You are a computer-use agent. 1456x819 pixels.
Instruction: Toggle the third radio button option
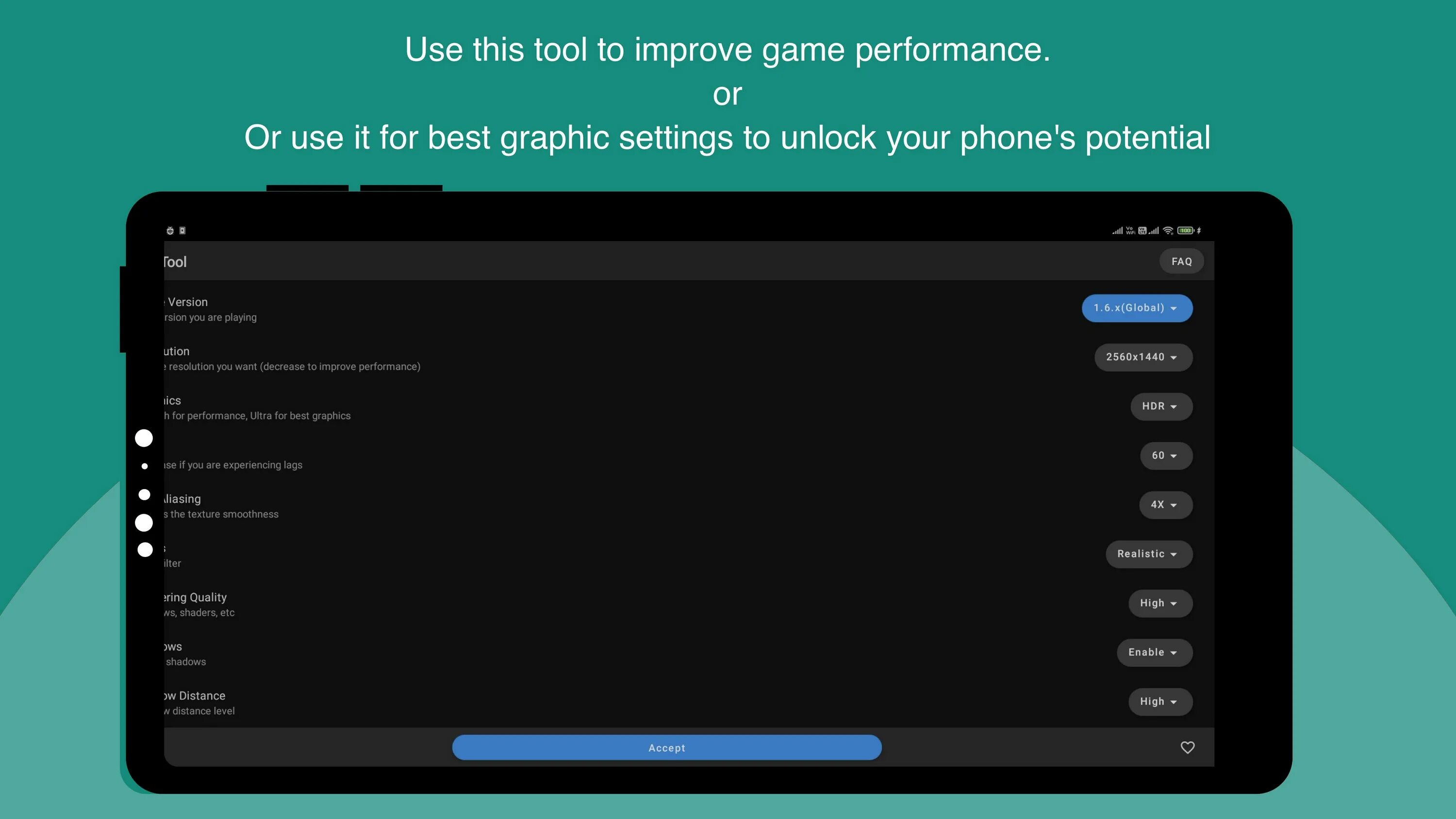(145, 495)
